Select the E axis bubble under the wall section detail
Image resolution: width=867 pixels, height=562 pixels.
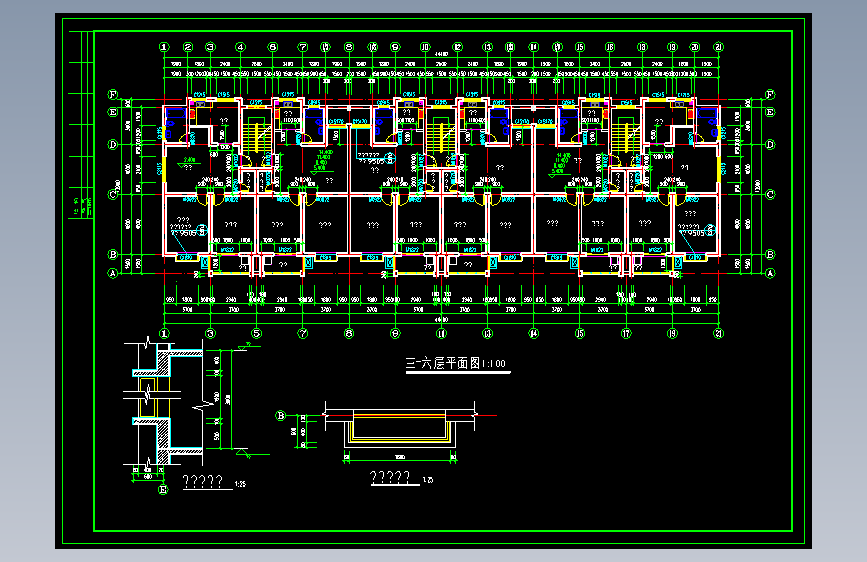[x=163, y=490]
